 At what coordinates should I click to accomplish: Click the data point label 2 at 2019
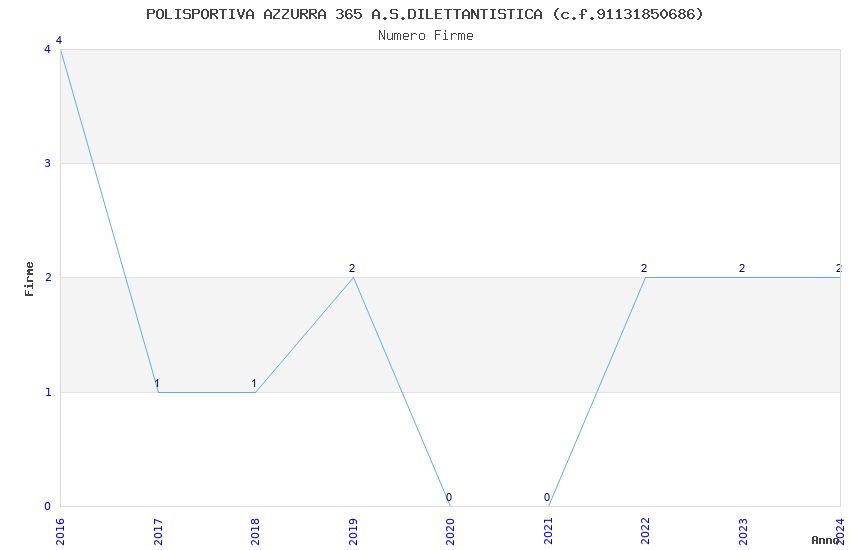coord(352,268)
